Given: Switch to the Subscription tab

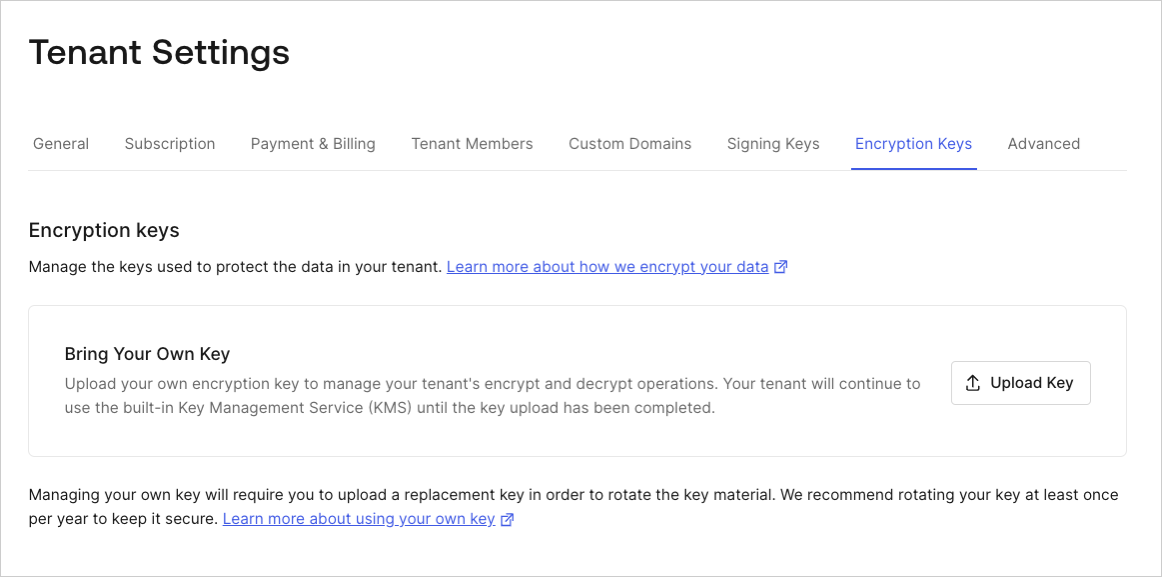Looking at the screenshot, I should (x=169, y=143).
